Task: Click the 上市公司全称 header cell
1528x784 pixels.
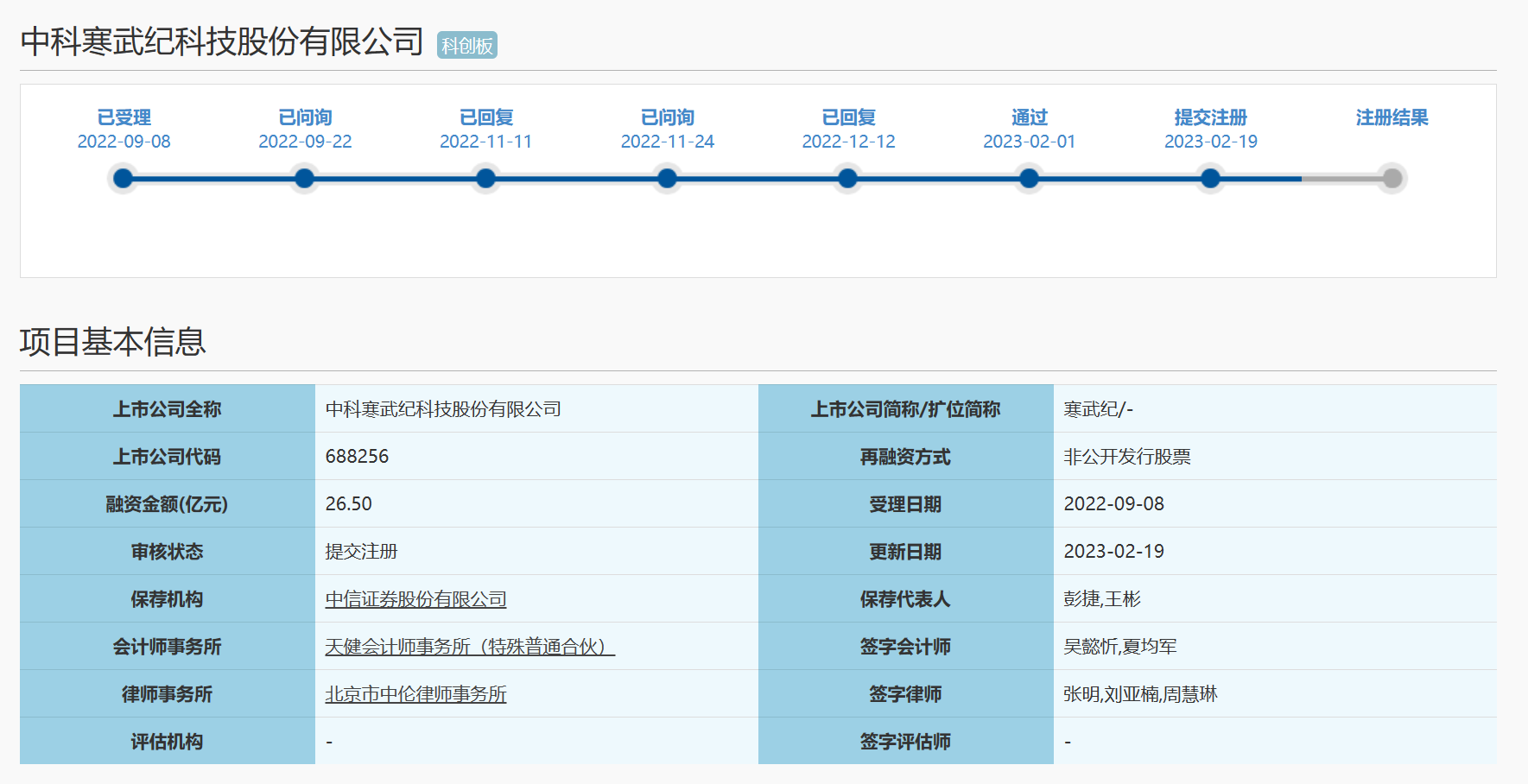Action: tap(168, 408)
